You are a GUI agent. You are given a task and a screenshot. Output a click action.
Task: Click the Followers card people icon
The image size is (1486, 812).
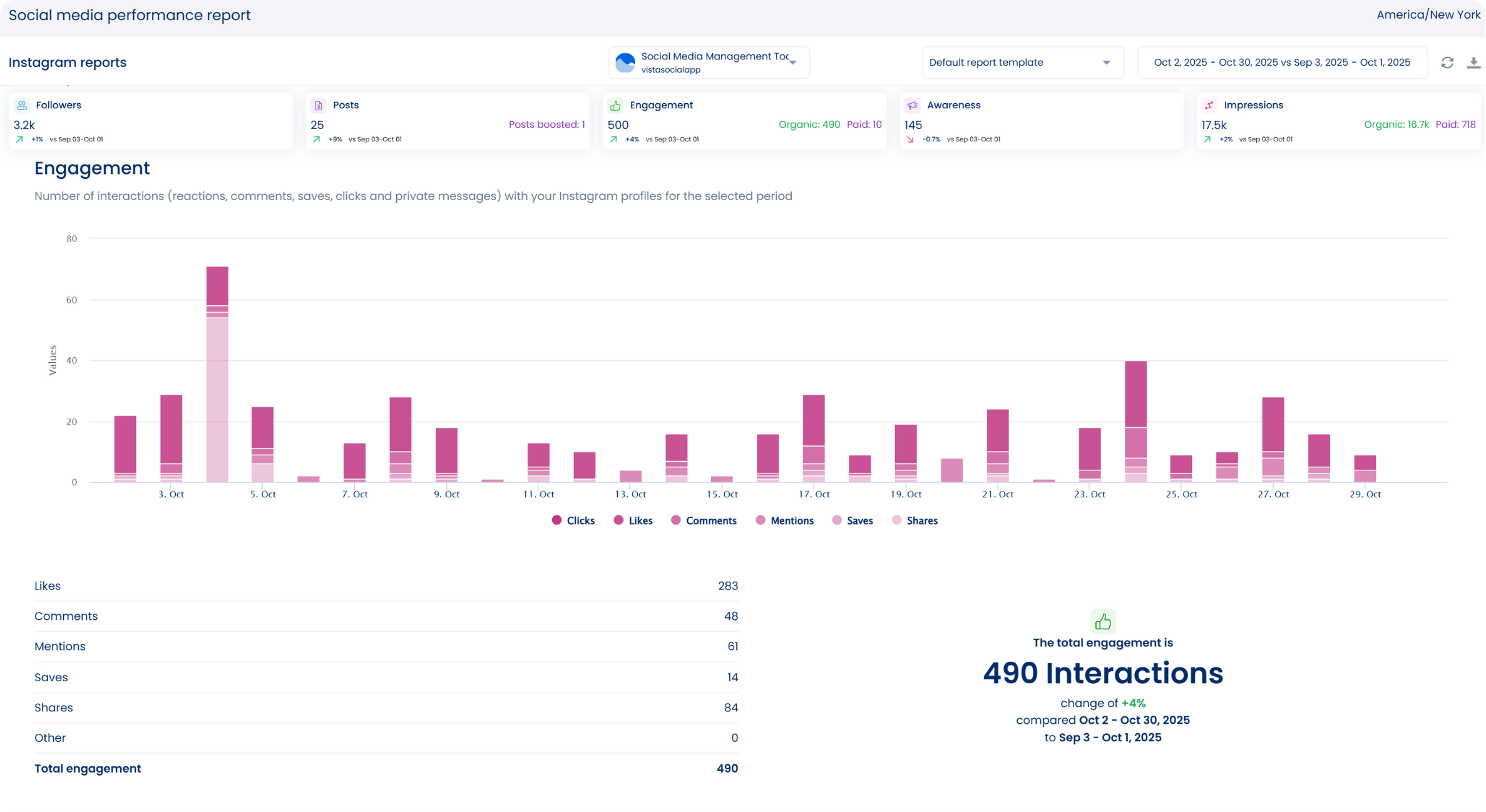tap(22, 106)
